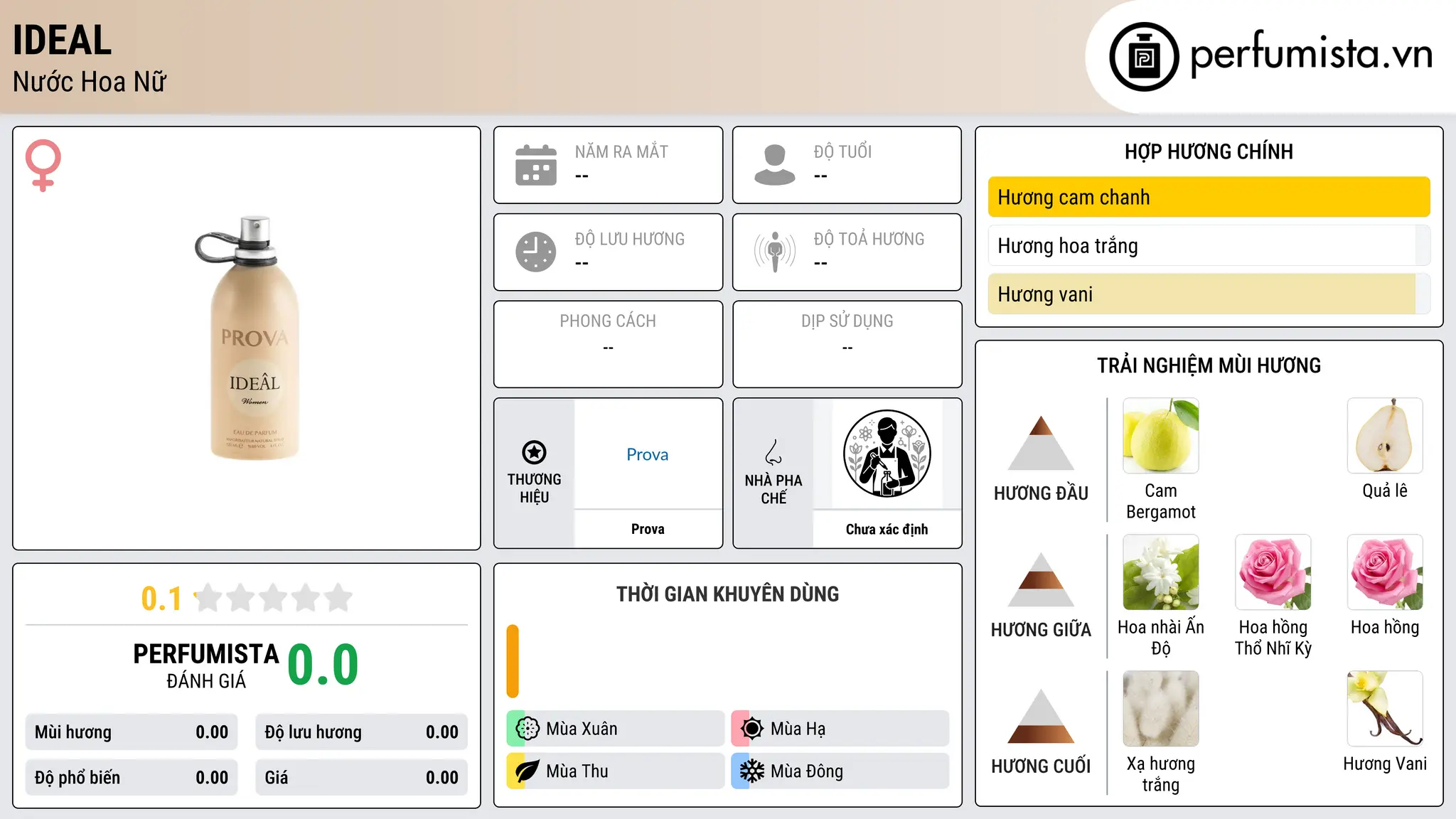This screenshot has width=1456, height=819.
Task: Open the Hương Vani vanilla note image
Action: point(1385,709)
